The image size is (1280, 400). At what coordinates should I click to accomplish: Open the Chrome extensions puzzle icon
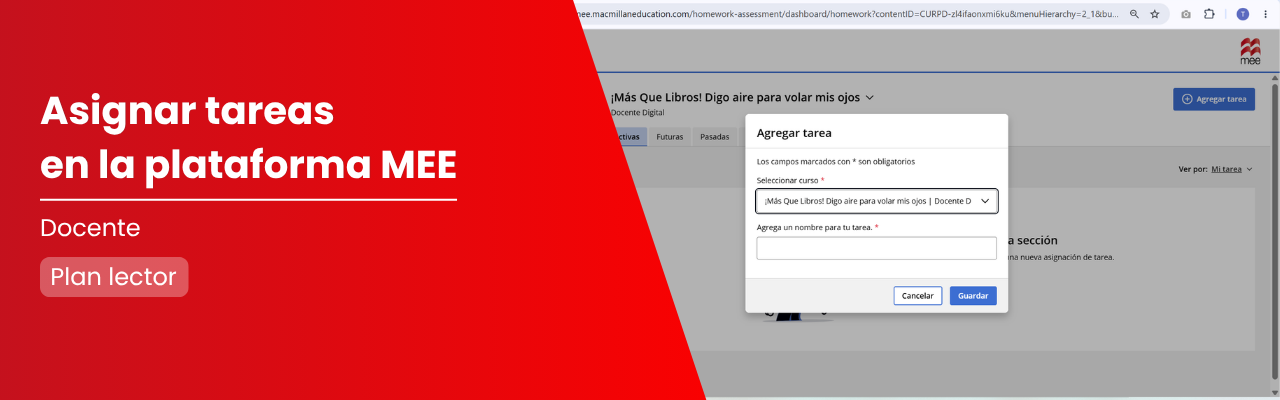1209,14
